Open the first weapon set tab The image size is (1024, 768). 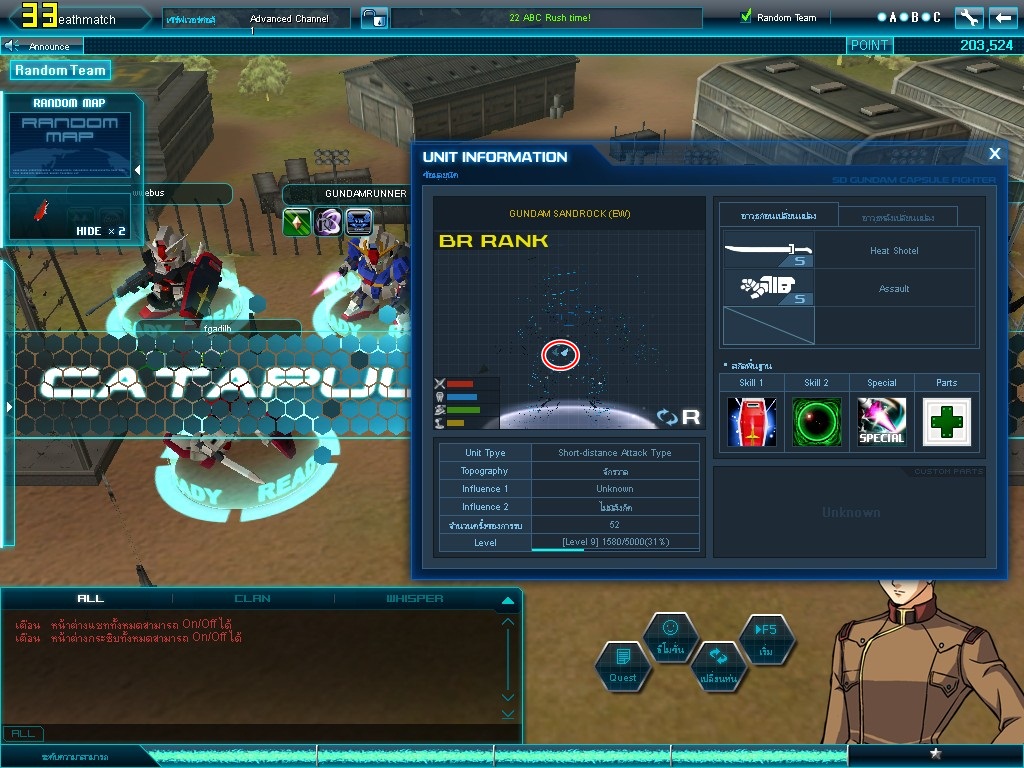pyautogui.click(x=778, y=216)
